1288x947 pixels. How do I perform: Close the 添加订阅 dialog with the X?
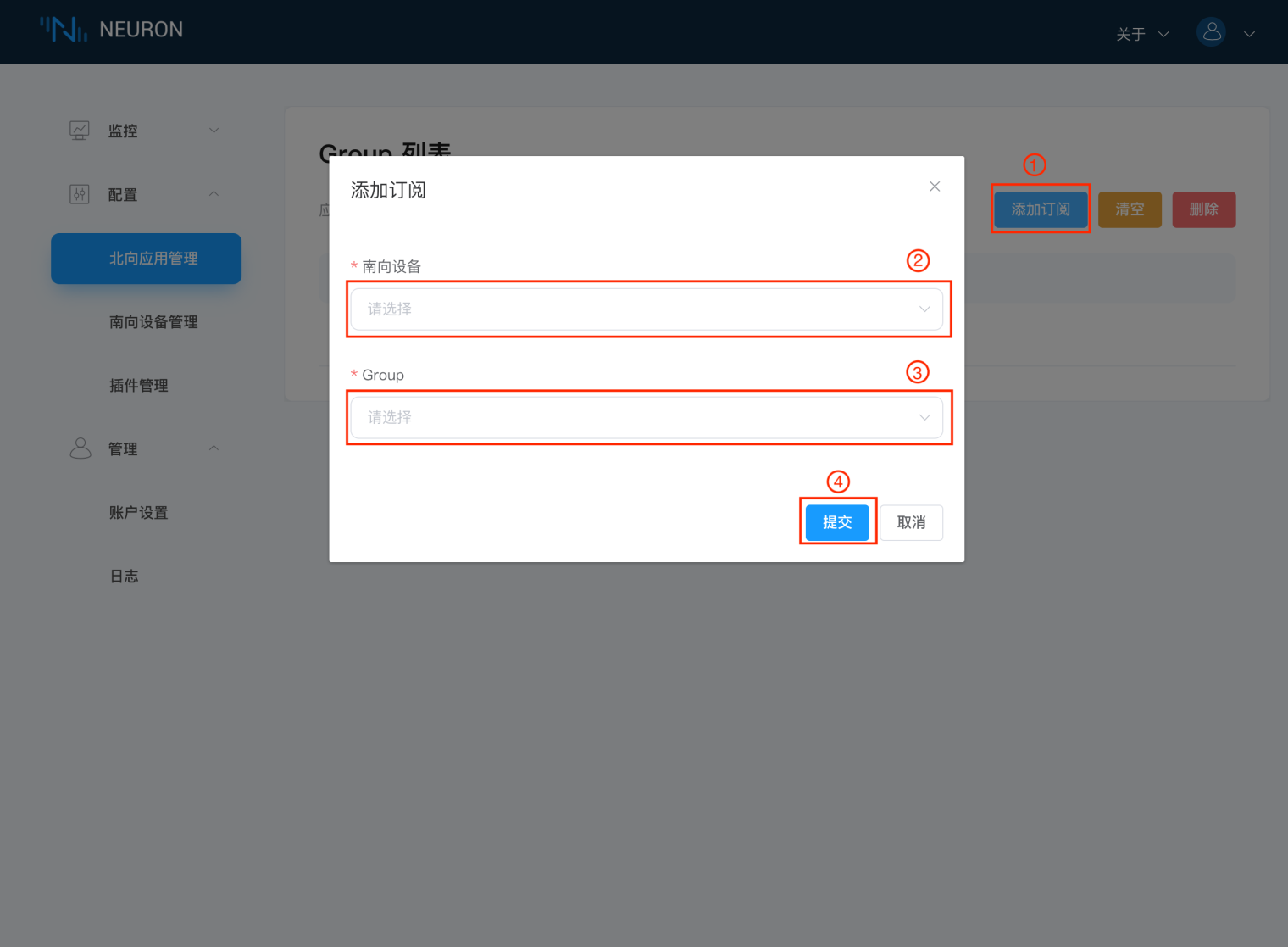pos(935,187)
